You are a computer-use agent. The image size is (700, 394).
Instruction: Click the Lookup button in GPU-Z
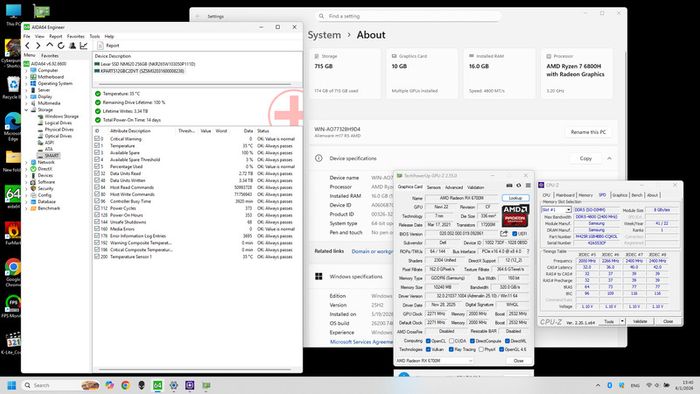pos(515,198)
